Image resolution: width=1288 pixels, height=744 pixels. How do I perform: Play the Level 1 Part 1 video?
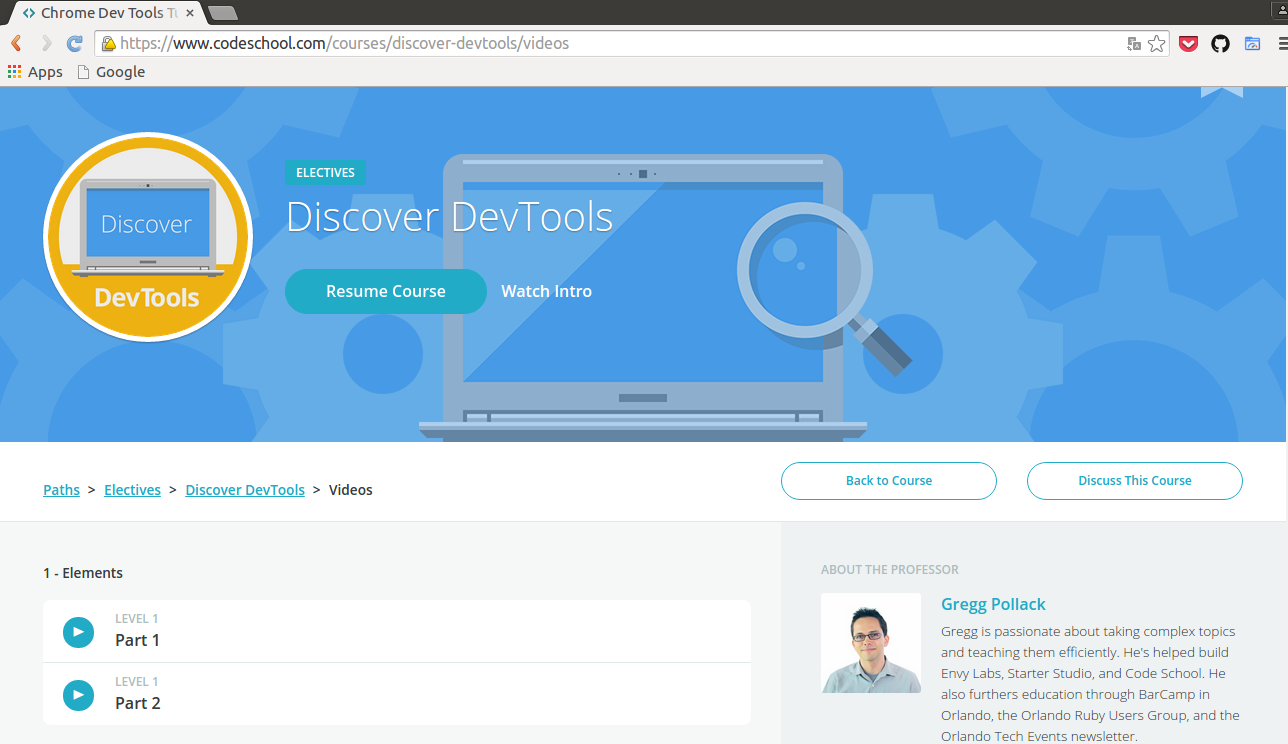pyautogui.click(x=78, y=632)
